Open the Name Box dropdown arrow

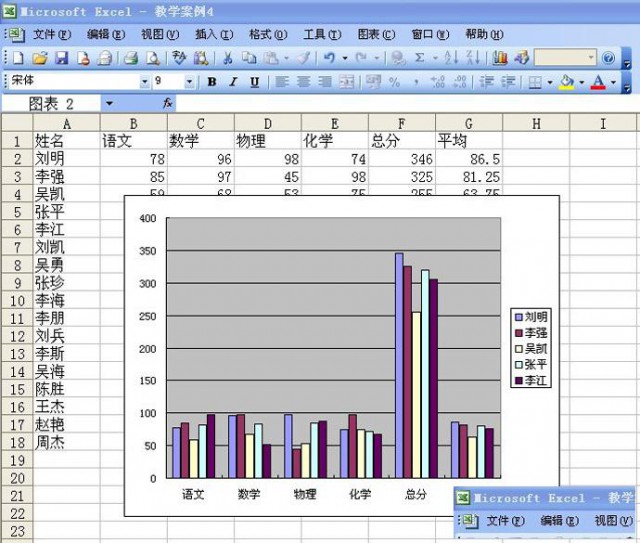[109, 103]
